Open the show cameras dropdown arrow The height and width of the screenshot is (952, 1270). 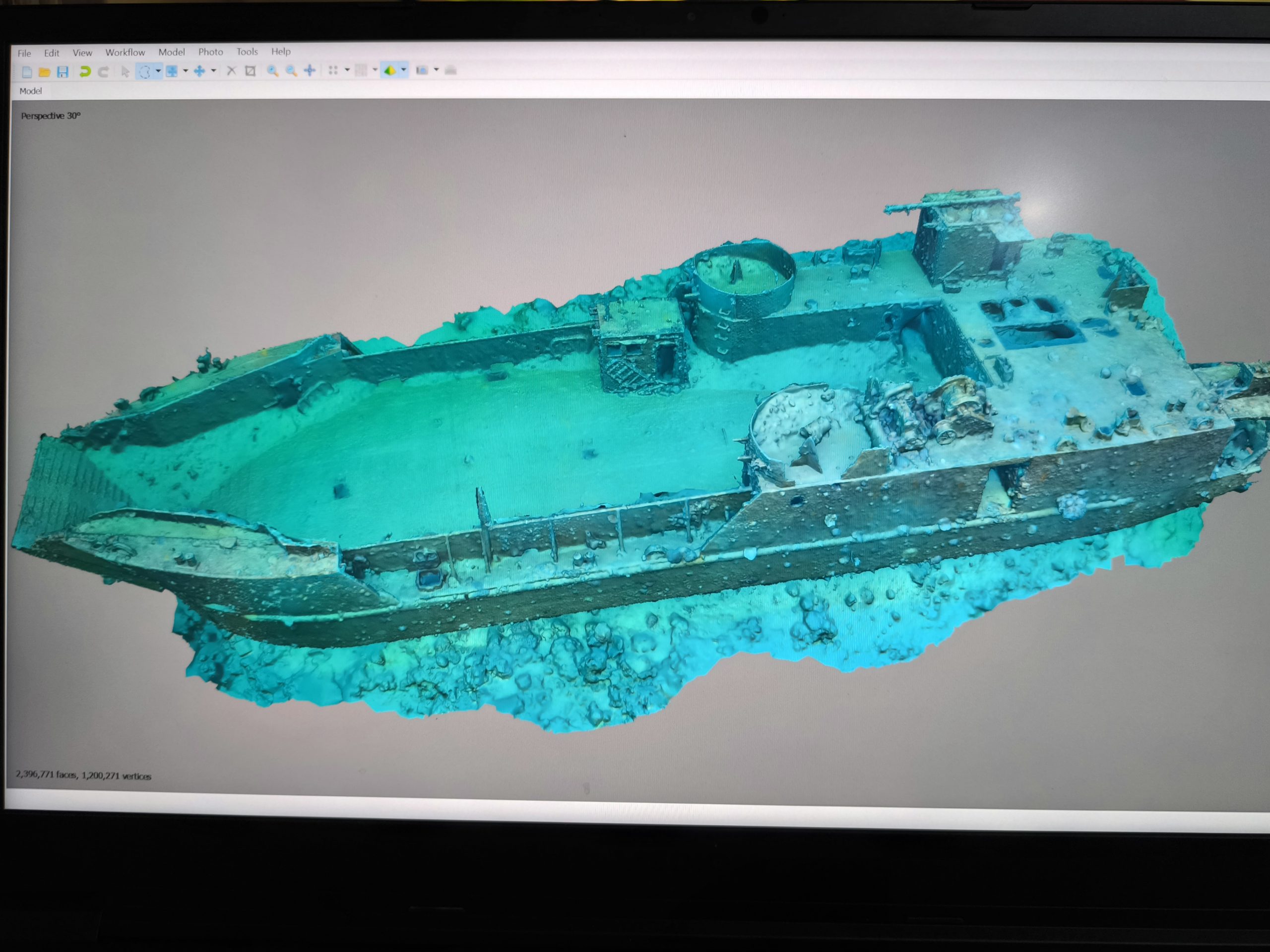[437, 70]
